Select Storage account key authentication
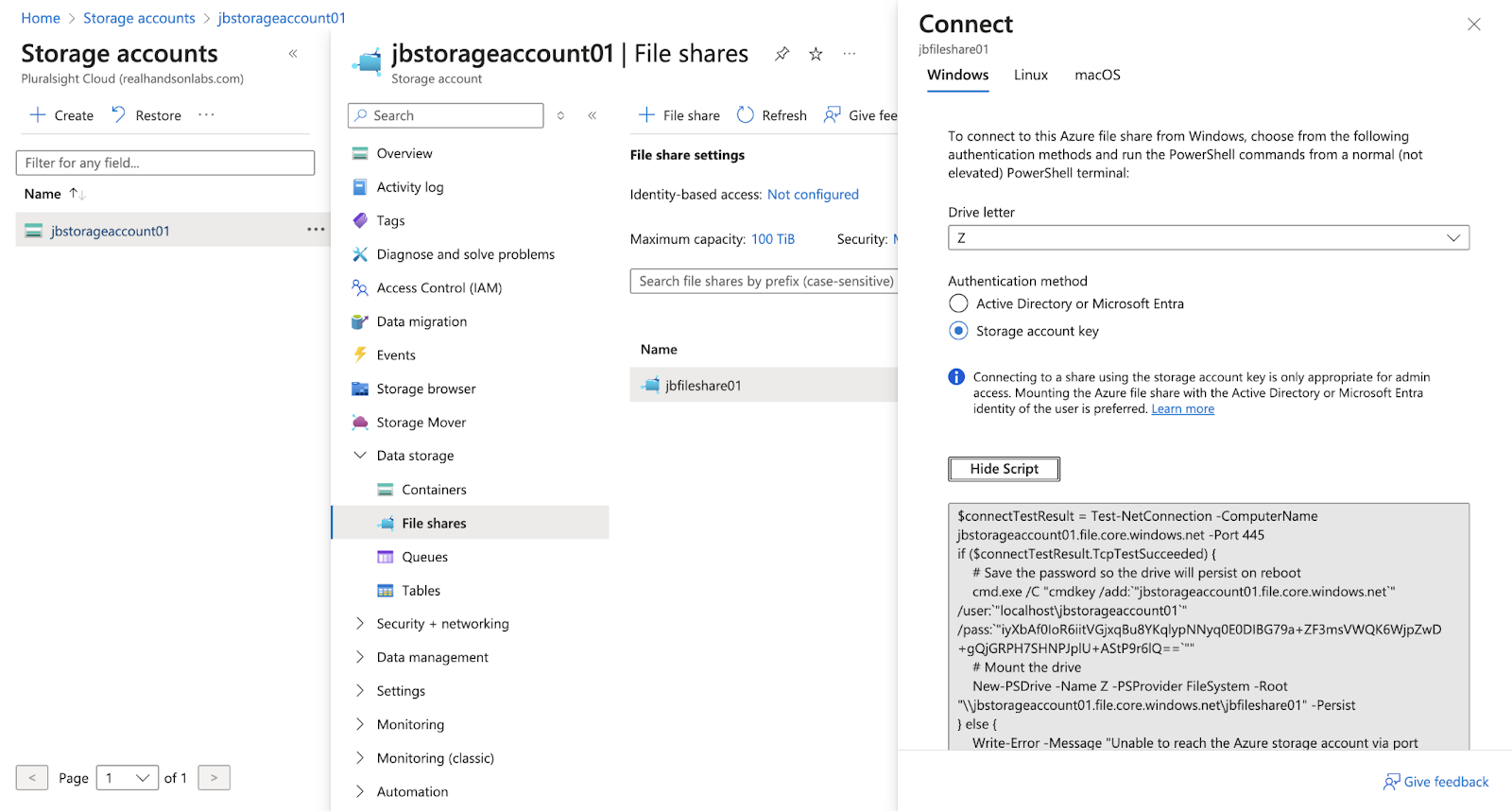 tap(958, 331)
